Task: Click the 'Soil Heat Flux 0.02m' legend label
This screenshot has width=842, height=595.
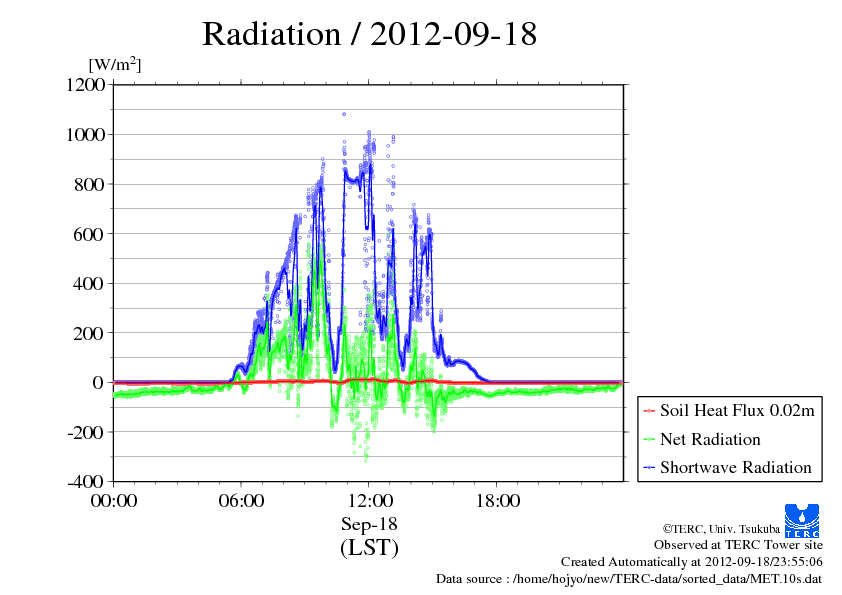Action: pos(737,411)
